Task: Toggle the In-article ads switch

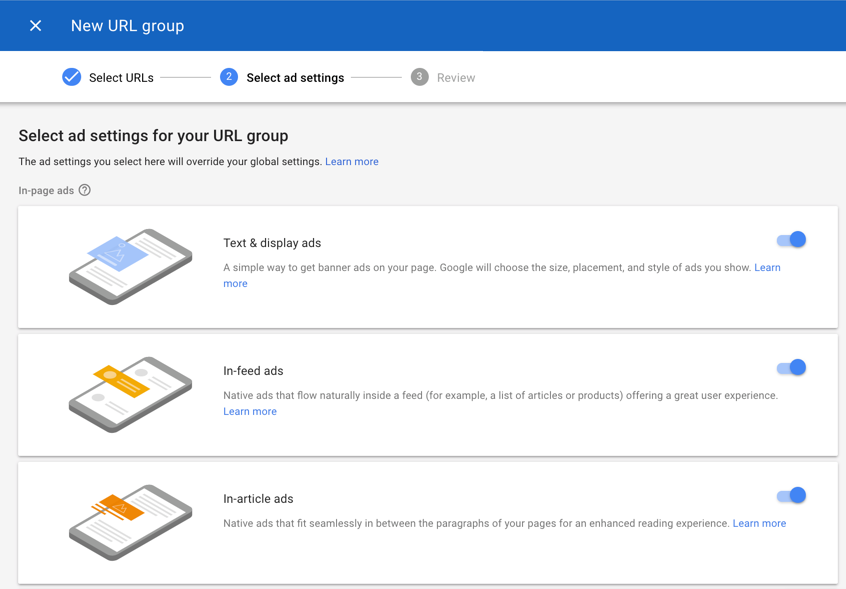Action: pyautogui.click(x=791, y=496)
